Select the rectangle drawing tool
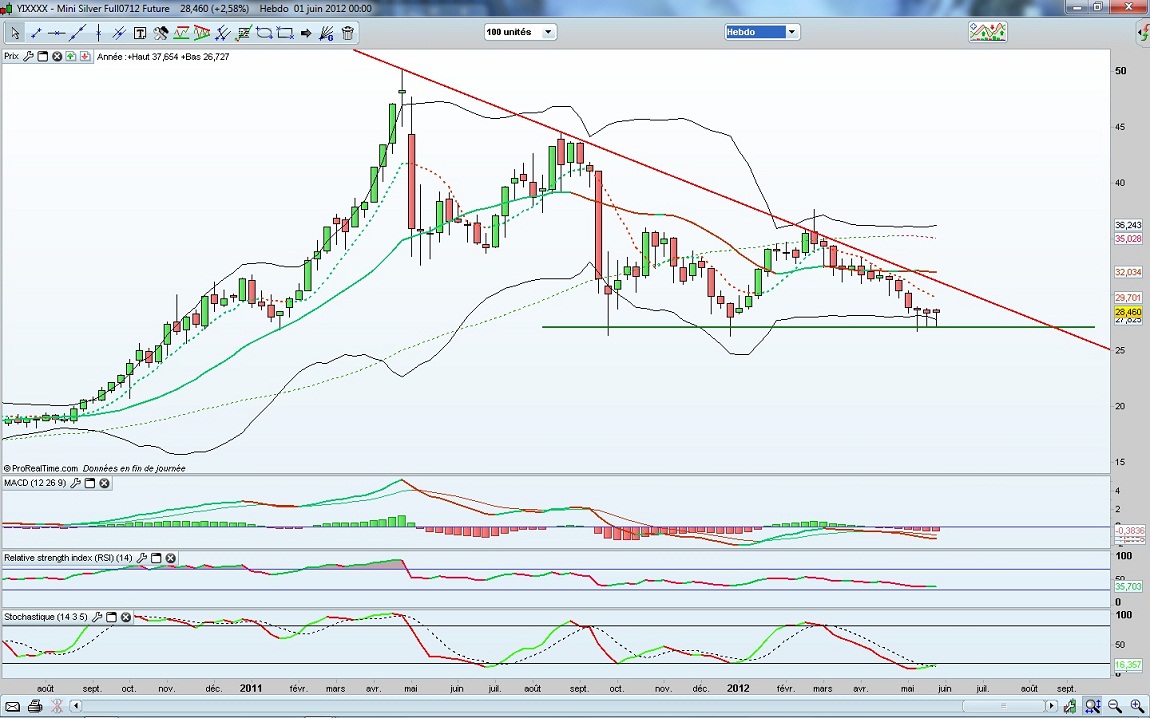The width and height of the screenshot is (1150, 718). (x=285, y=33)
